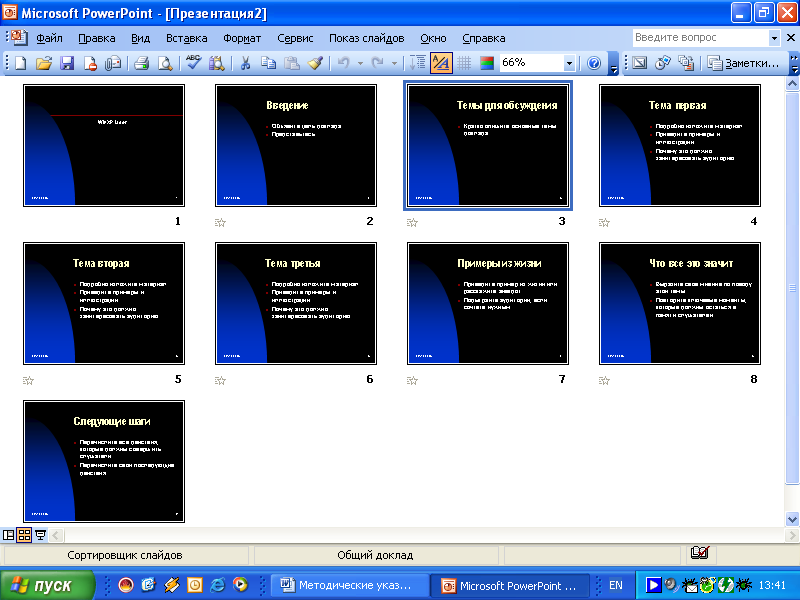This screenshot has height=600, width=800.
Task: Open the Справка menu
Action: 484,38
